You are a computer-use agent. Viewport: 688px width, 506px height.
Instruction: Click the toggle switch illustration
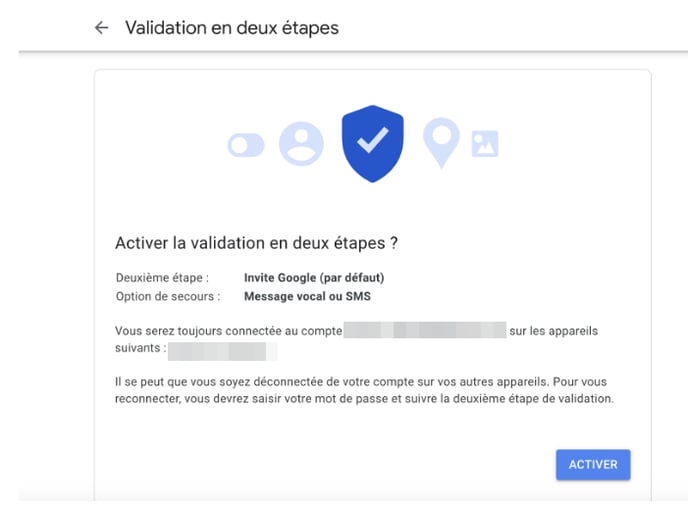[246, 145]
